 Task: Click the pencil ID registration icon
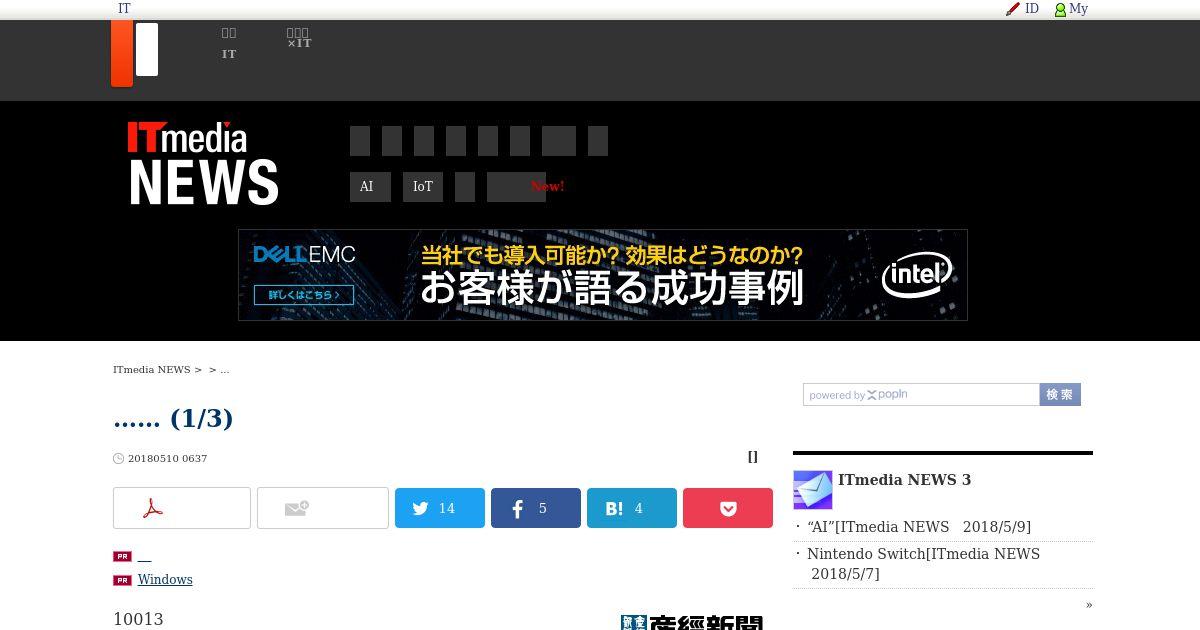coord(1012,9)
